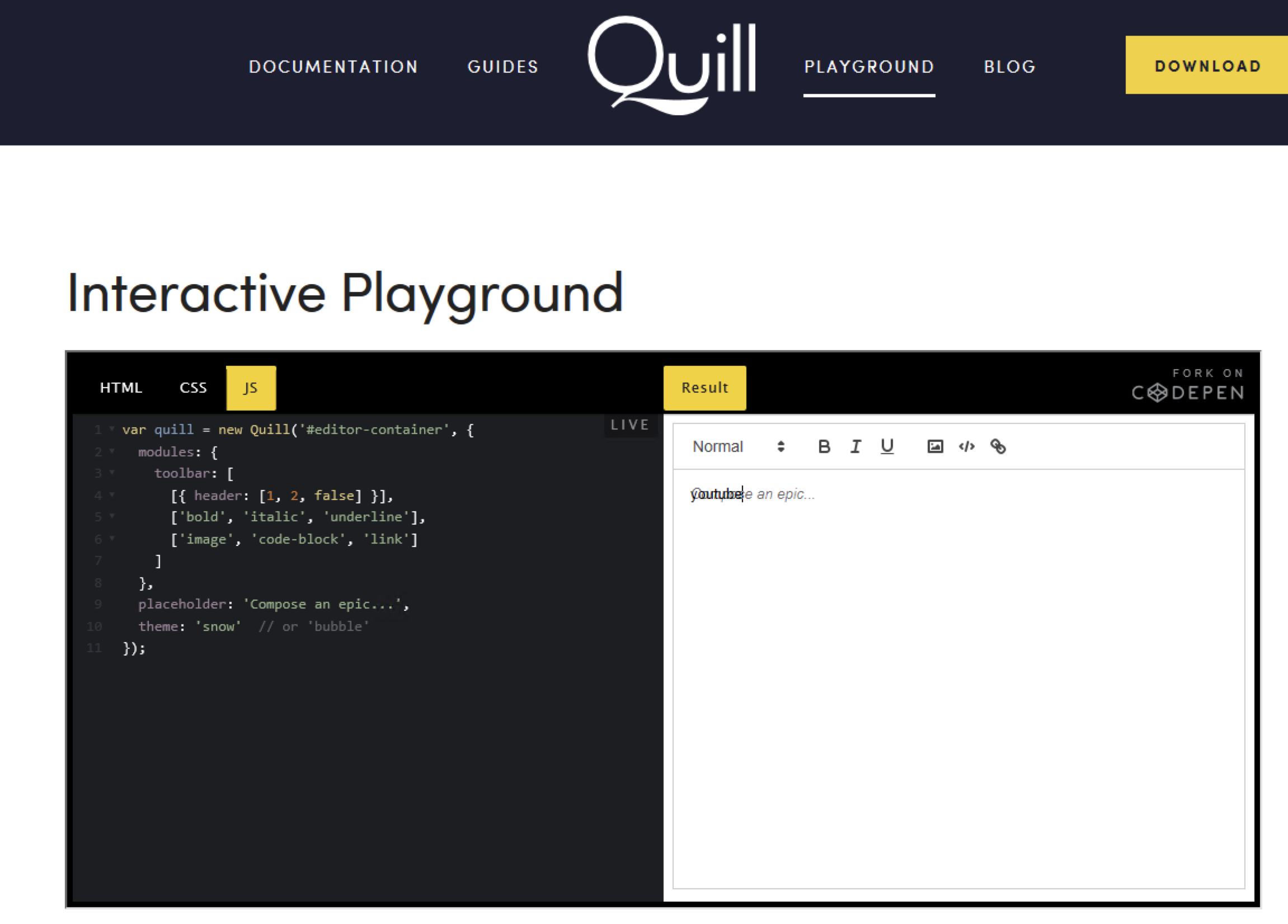
Task: Click the Normal style stepper arrows
Action: (782, 447)
